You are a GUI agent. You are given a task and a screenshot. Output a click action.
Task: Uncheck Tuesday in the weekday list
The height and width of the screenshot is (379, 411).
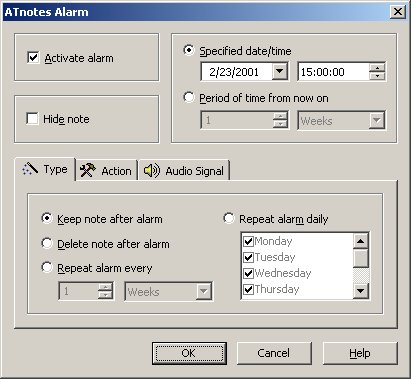coord(248,257)
